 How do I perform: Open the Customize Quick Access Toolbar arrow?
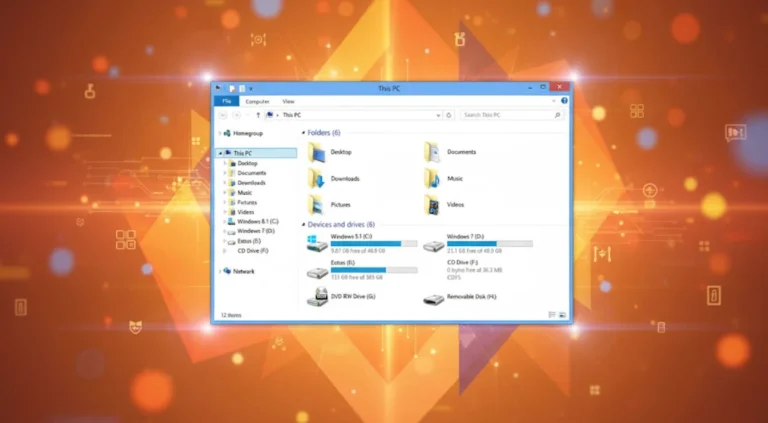tap(250, 89)
